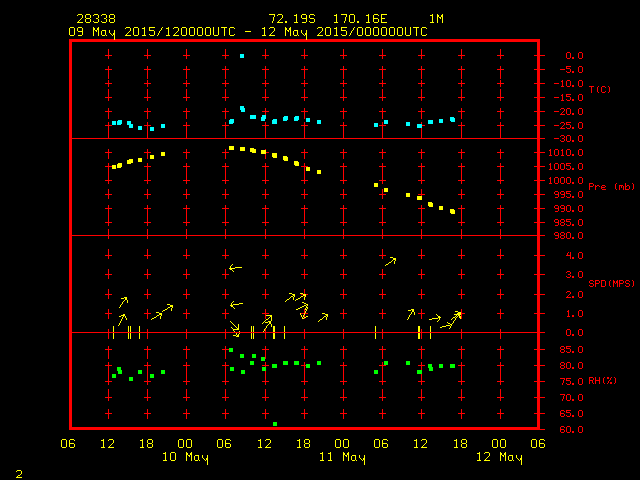Click the number 2 in bottom-left corner
Screen dimensions: 640x480
18,471
